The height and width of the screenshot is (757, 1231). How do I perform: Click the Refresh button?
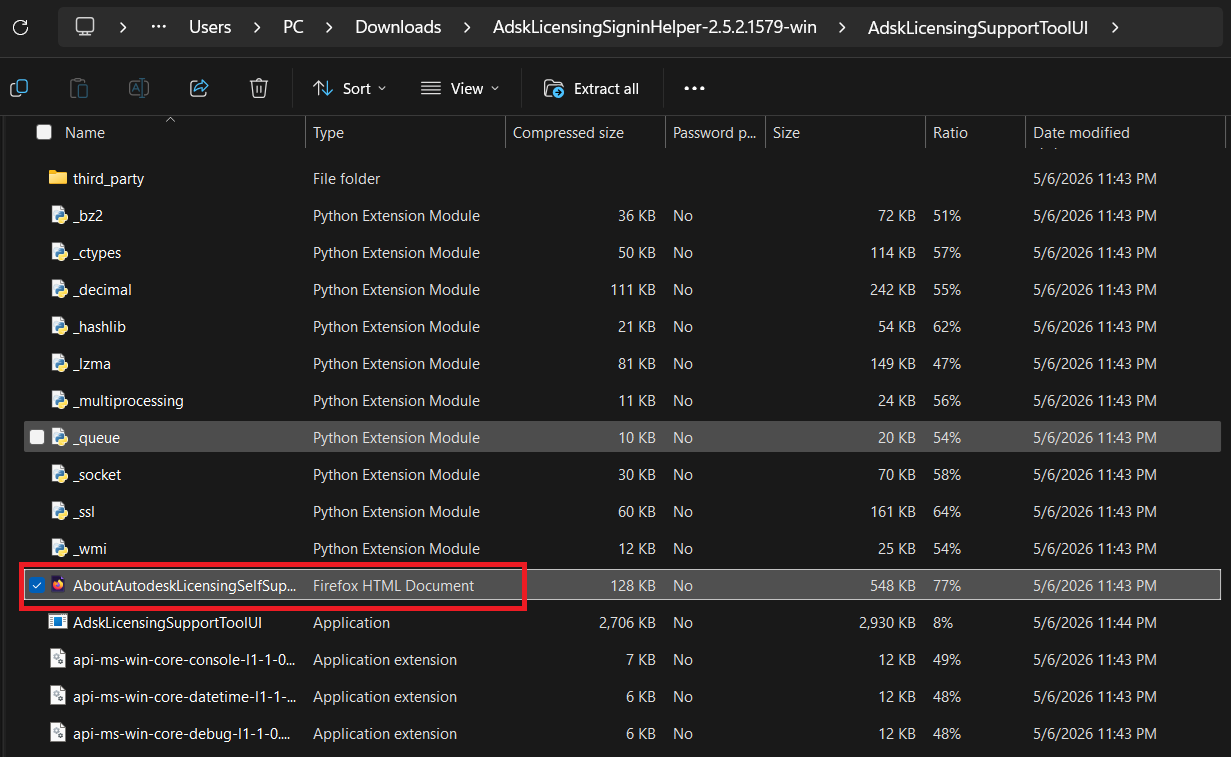tap(20, 27)
